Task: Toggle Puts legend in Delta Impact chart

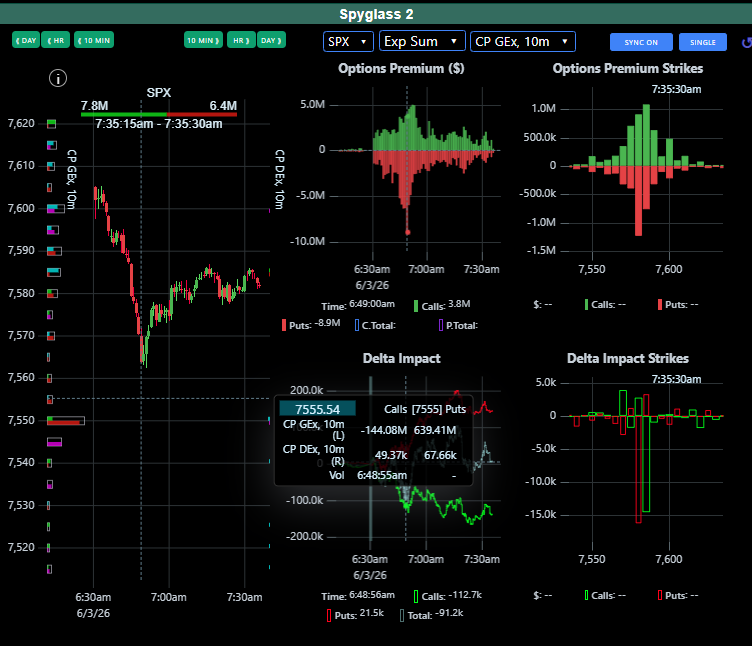Action: [x=355, y=615]
